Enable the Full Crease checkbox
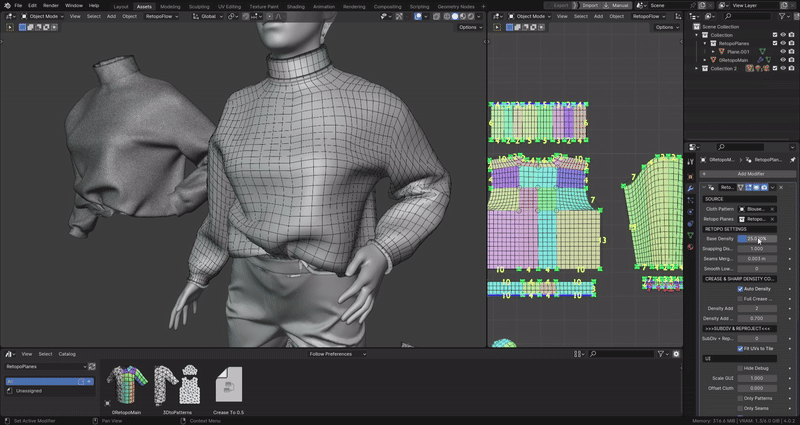Screen dimensions: 800x425 pos(741,298)
